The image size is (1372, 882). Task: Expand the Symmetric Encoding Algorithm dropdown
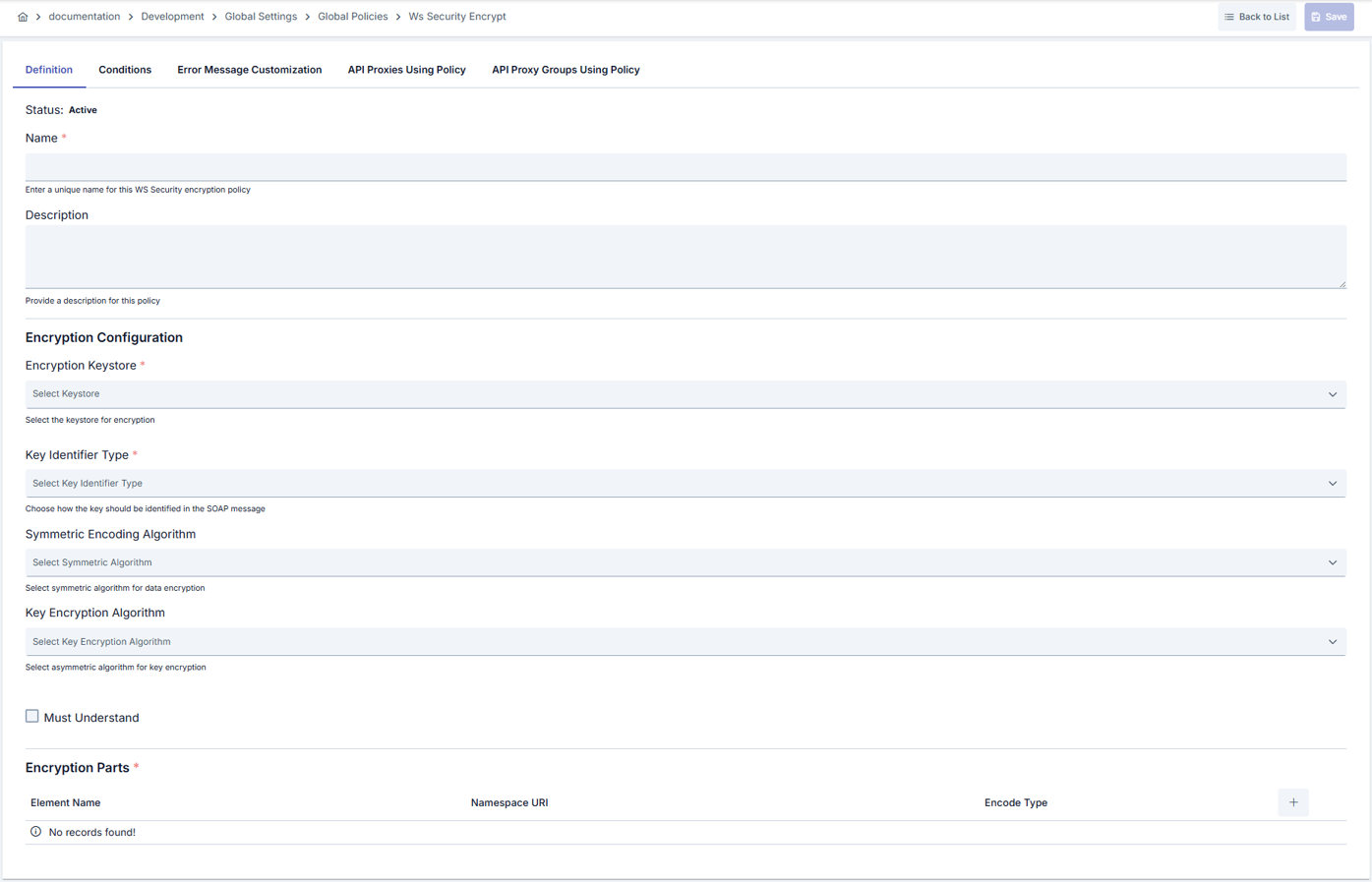pyautogui.click(x=686, y=562)
